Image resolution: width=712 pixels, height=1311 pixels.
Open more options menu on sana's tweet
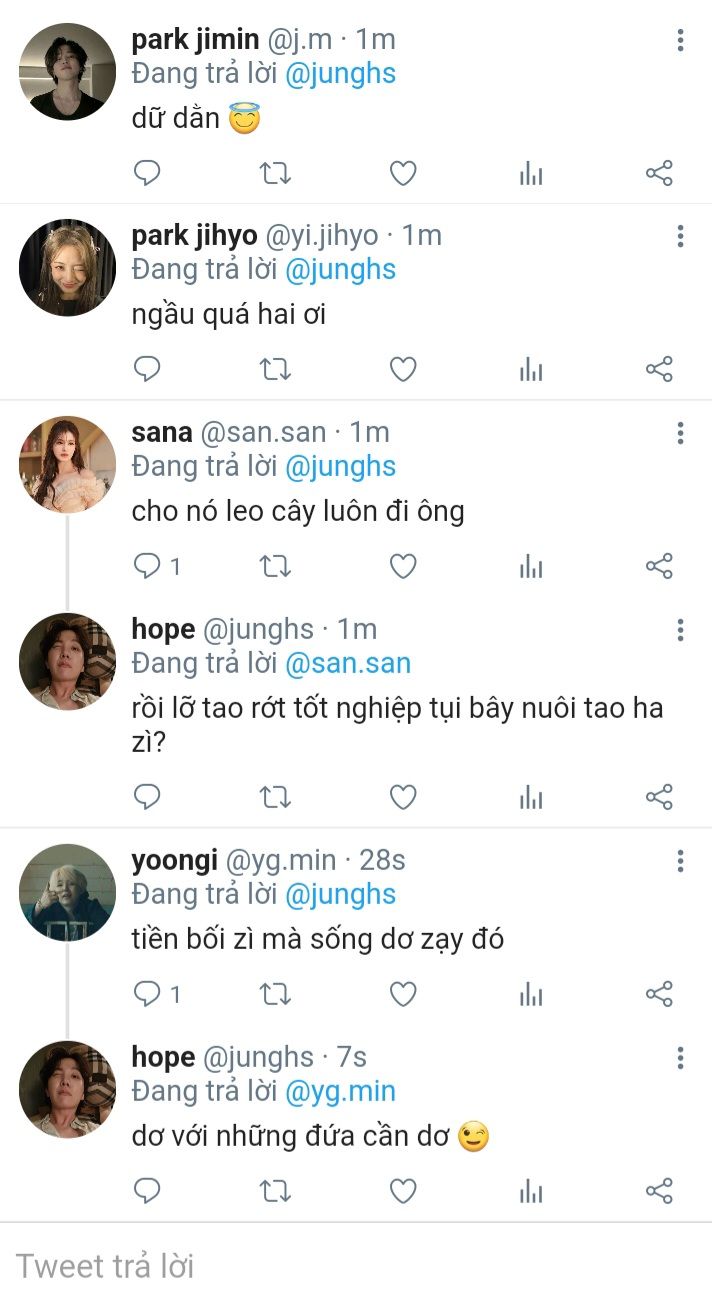coord(680,433)
